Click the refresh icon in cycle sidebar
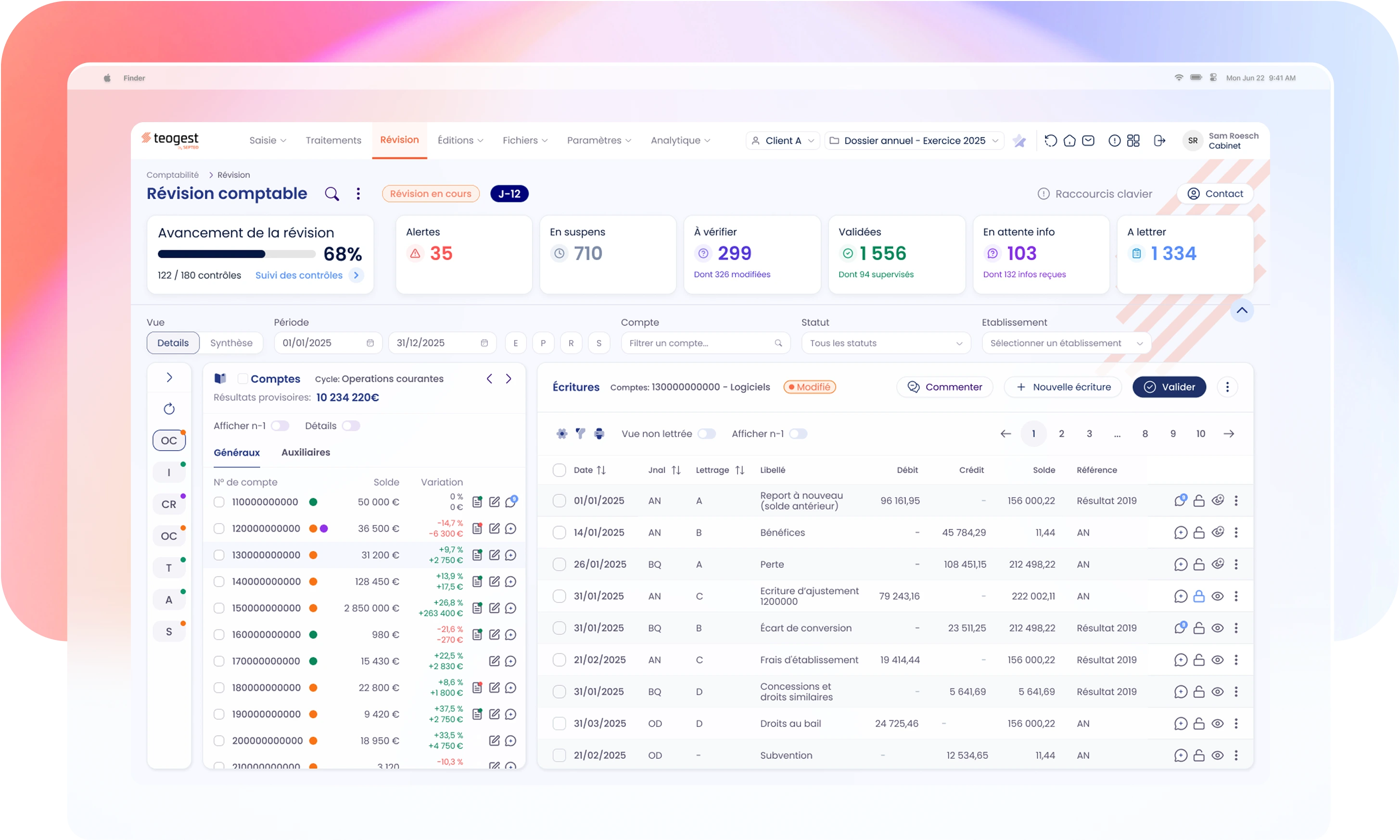1400x840 pixels. coord(169,409)
